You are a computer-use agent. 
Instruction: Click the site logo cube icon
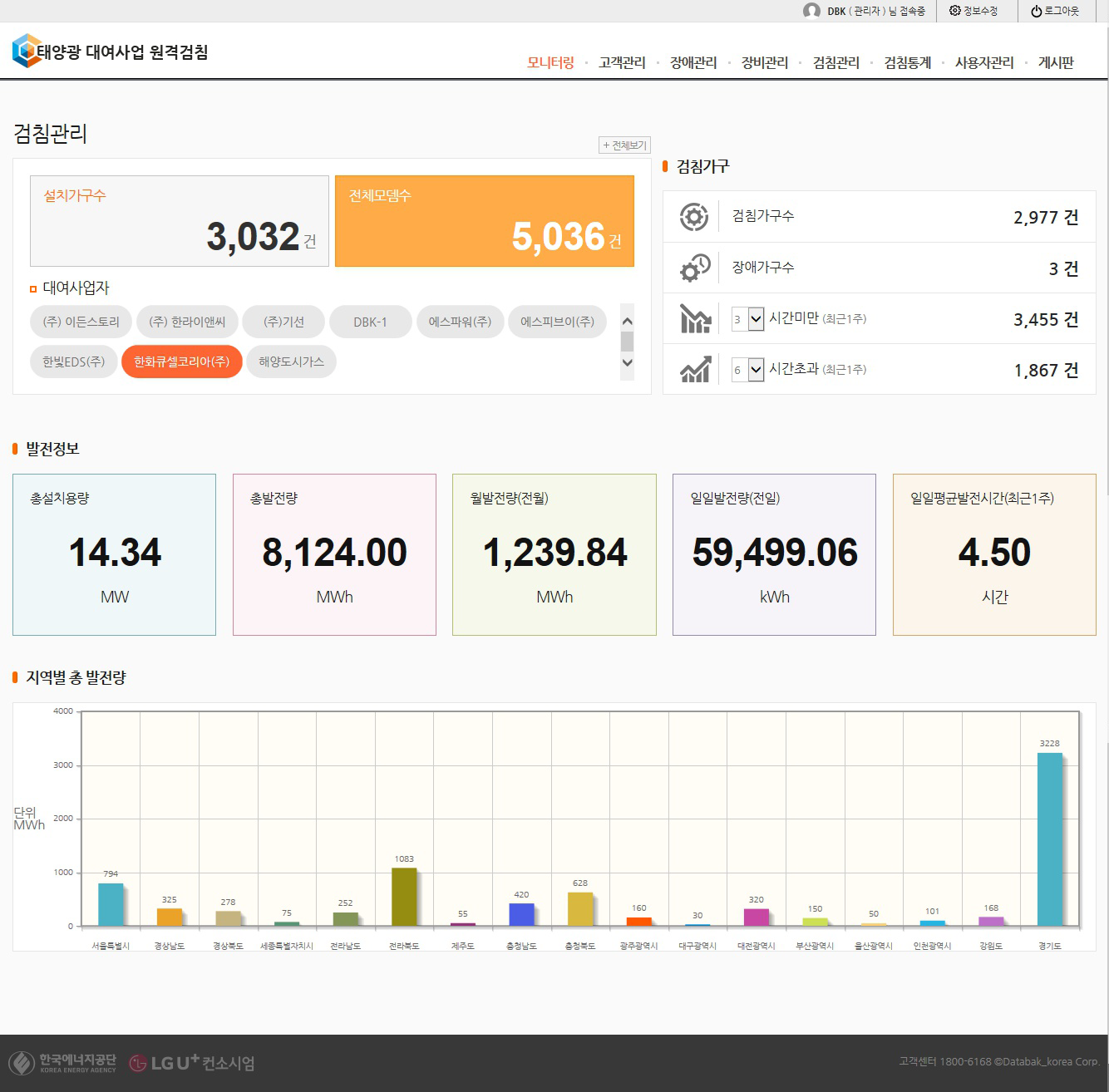27,51
